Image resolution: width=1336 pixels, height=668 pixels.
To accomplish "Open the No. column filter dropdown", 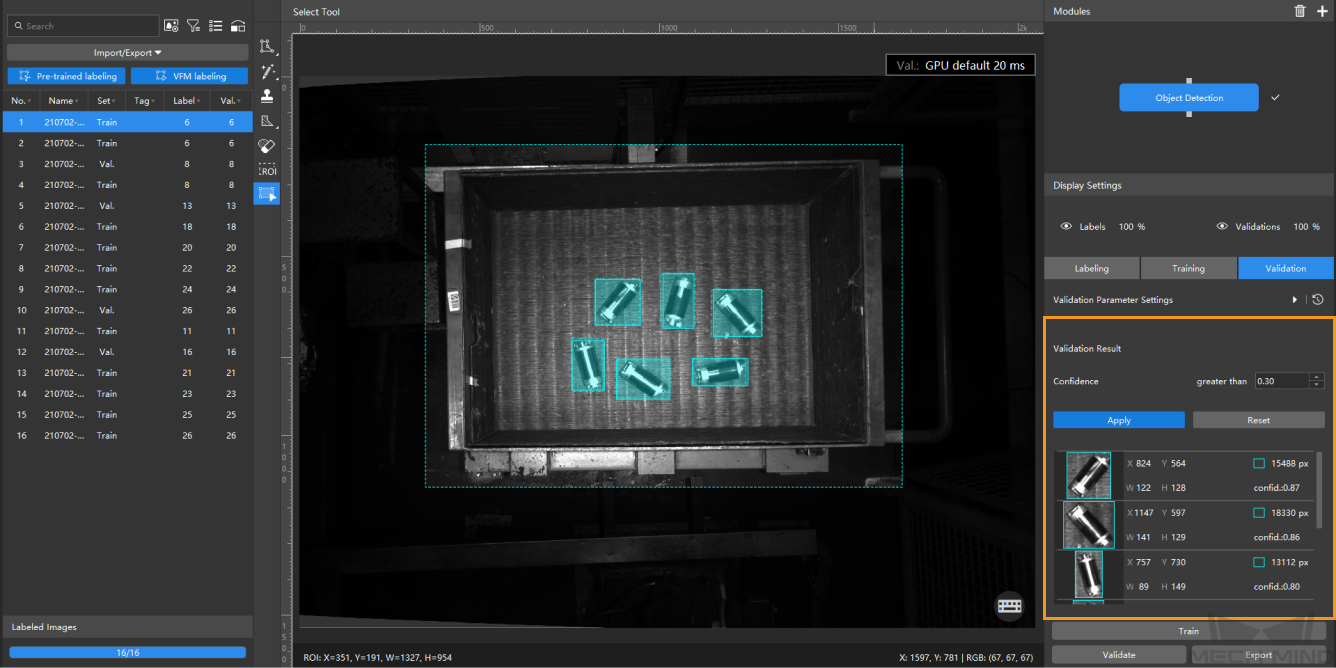I will pos(30,101).
